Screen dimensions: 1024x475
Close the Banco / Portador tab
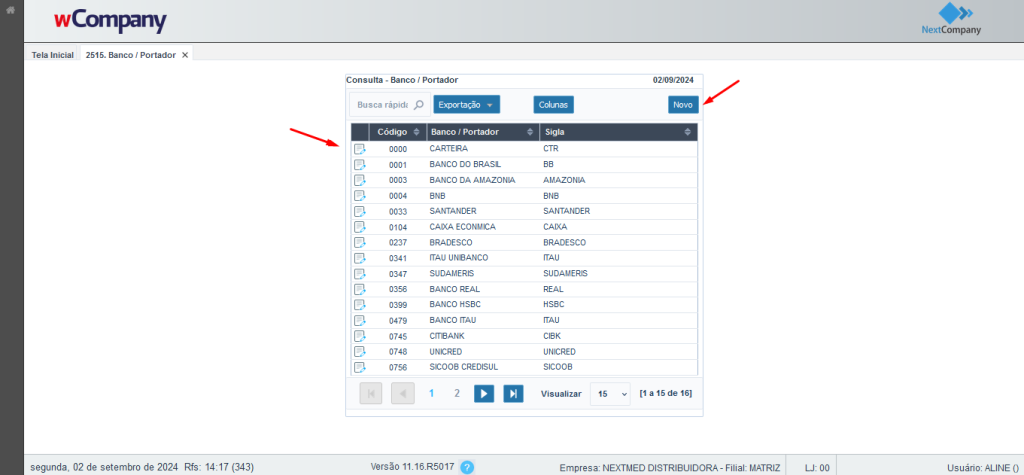tap(185, 55)
